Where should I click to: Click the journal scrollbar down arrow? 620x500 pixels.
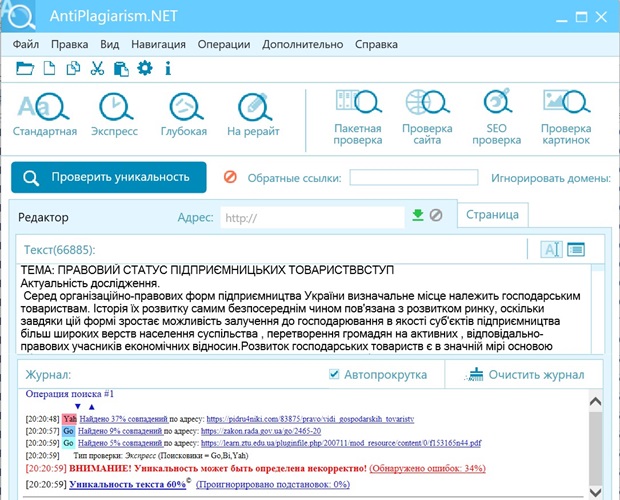[595, 492]
